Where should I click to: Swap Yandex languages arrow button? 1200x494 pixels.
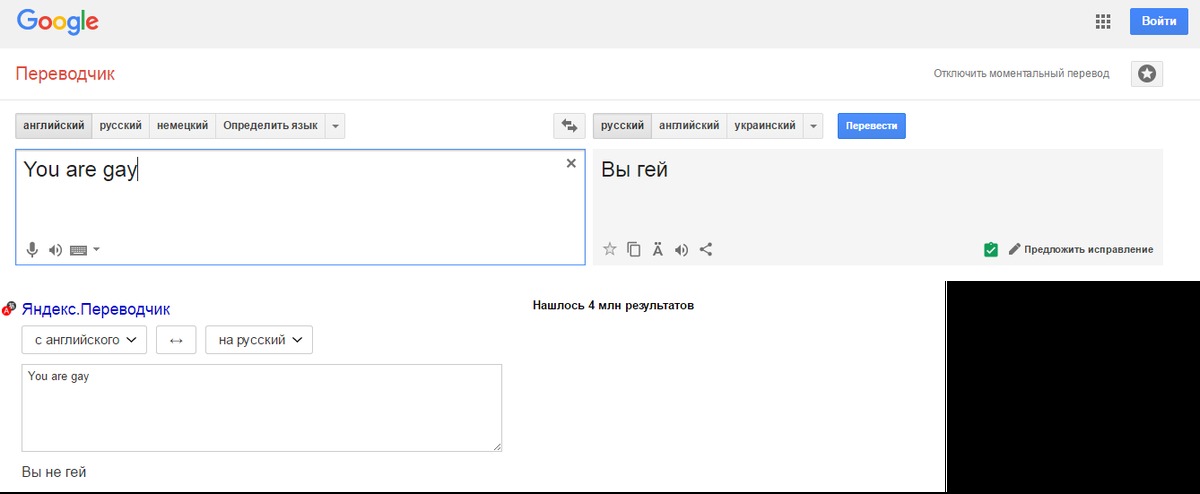pos(176,340)
